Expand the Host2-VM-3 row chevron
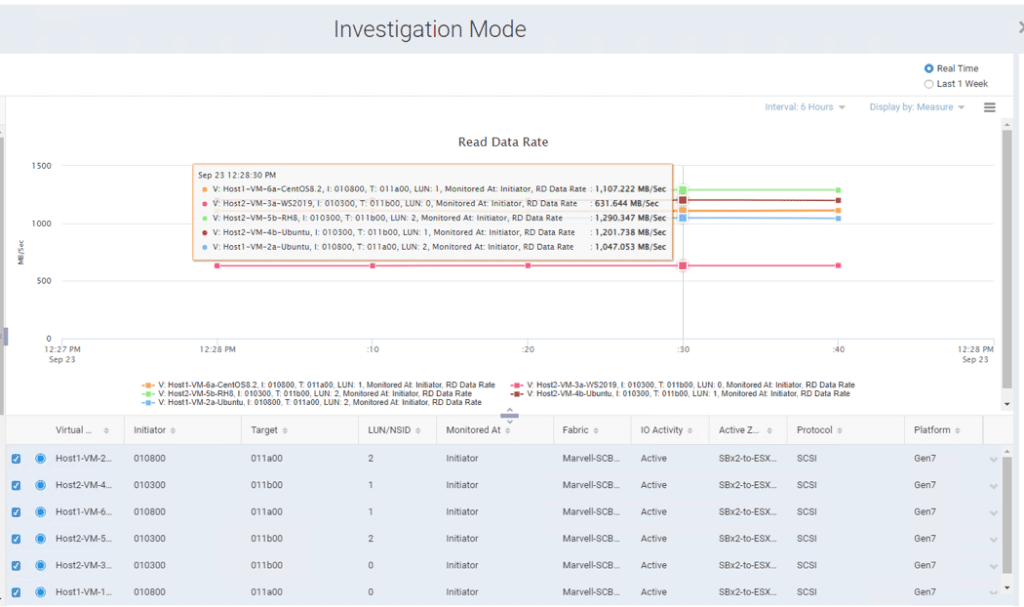The width and height of the screenshot is (1024, 607). click(993, 566)
